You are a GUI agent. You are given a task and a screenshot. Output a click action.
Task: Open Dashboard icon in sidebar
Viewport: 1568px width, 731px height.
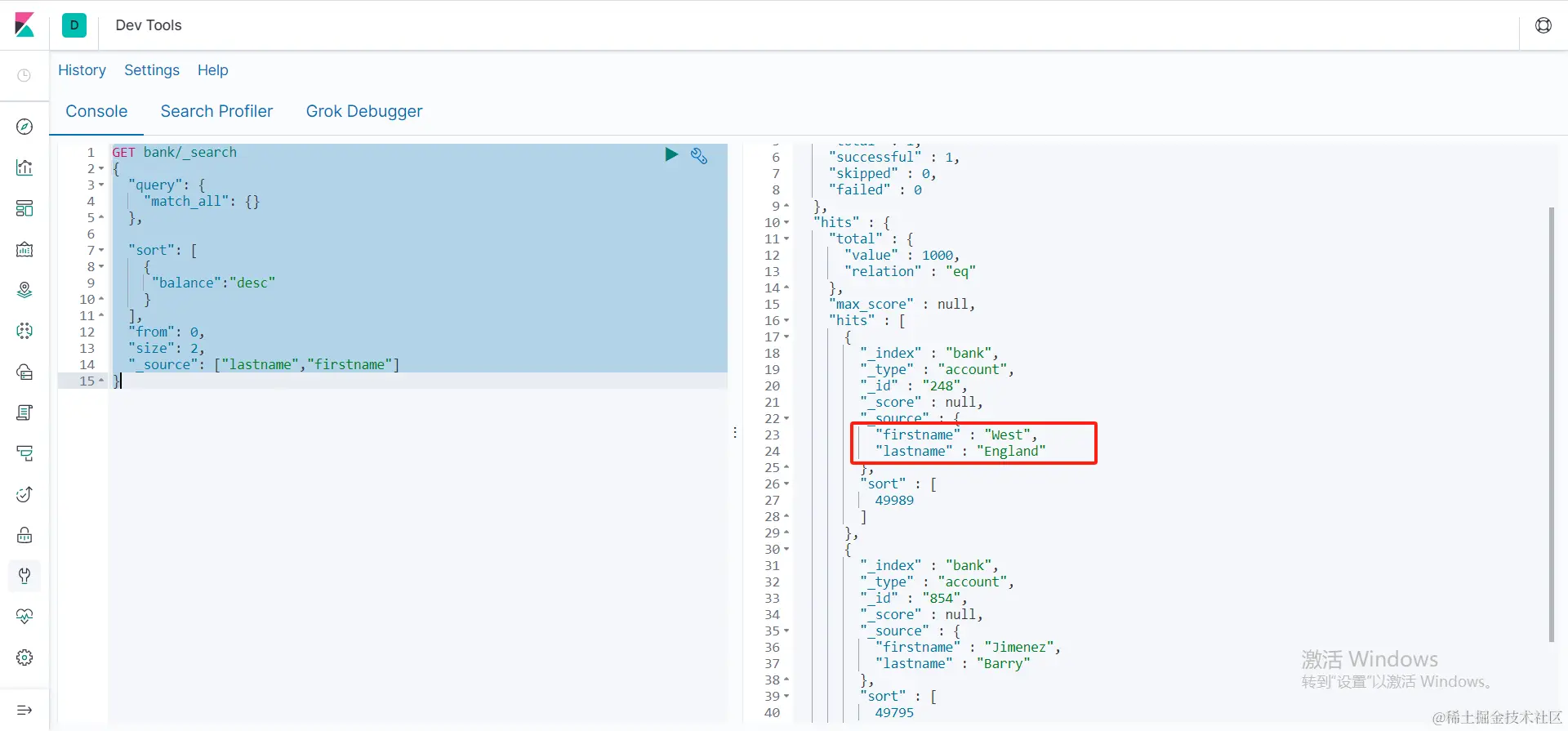click(24, 208)
